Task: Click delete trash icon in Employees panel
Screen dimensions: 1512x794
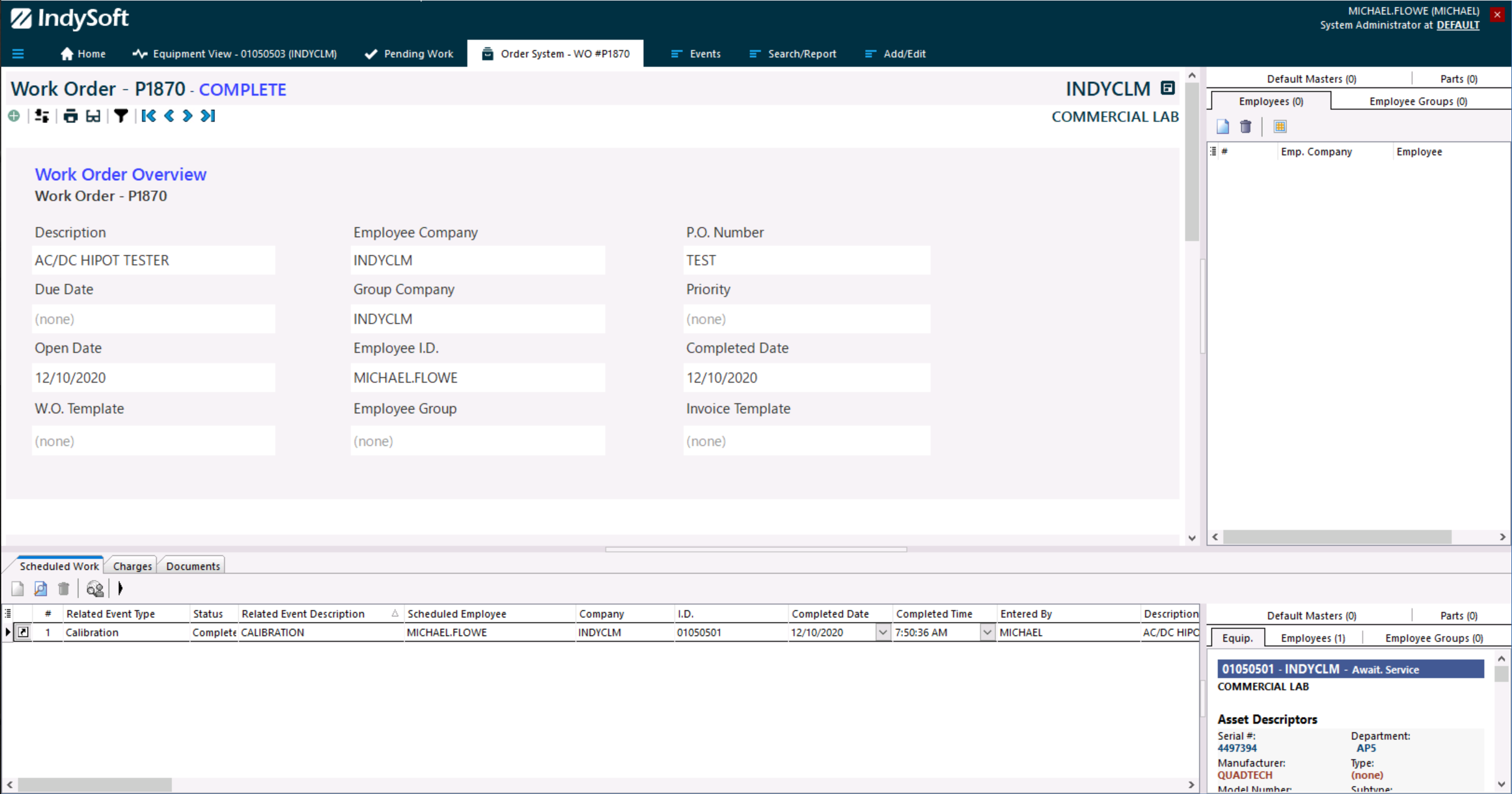Action: tap(1245, 127)
